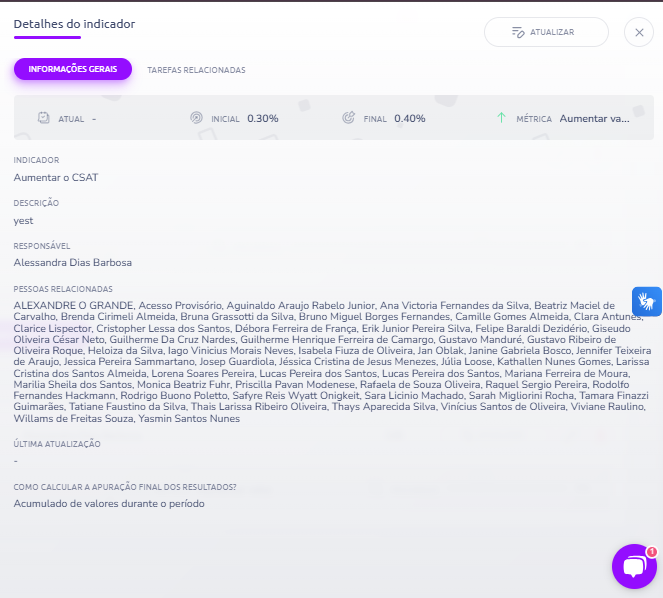
Task: Select the Informações Gerais tab
Action: [x=73, y=69]
